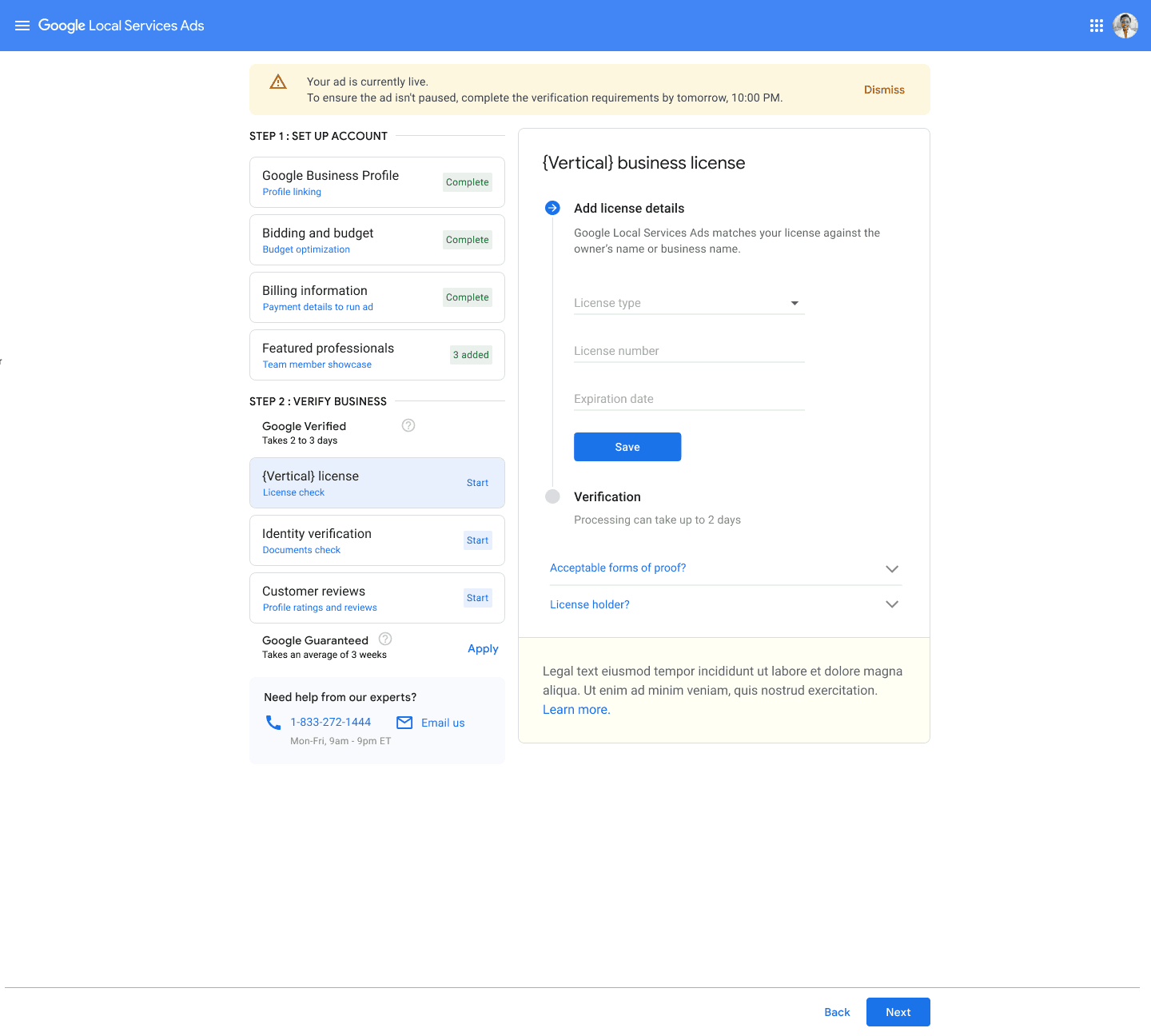1151x1036 pixels.
Task: Apply for Google Guaranteed
Action: 483,648
